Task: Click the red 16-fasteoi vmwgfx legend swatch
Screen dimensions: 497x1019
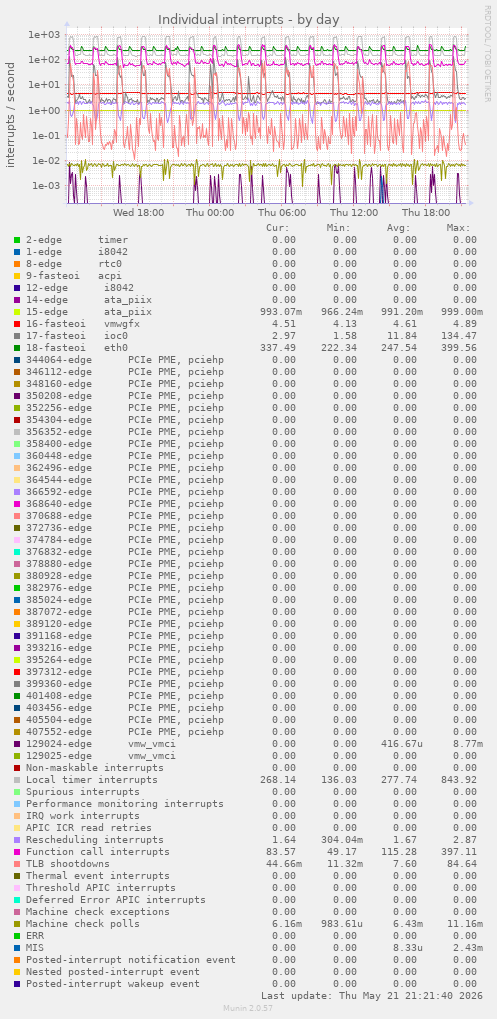Action: click(x=17, y=324)
